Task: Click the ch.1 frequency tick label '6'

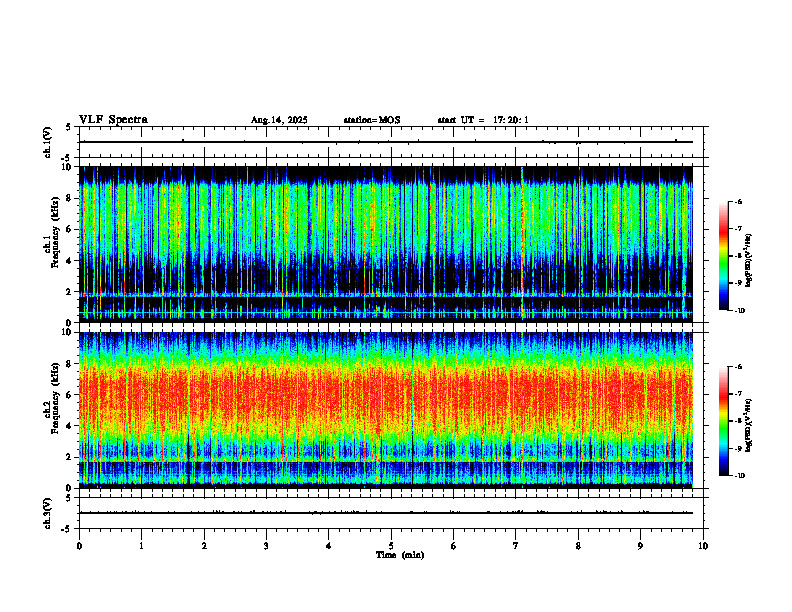Action: pos(69,229)
